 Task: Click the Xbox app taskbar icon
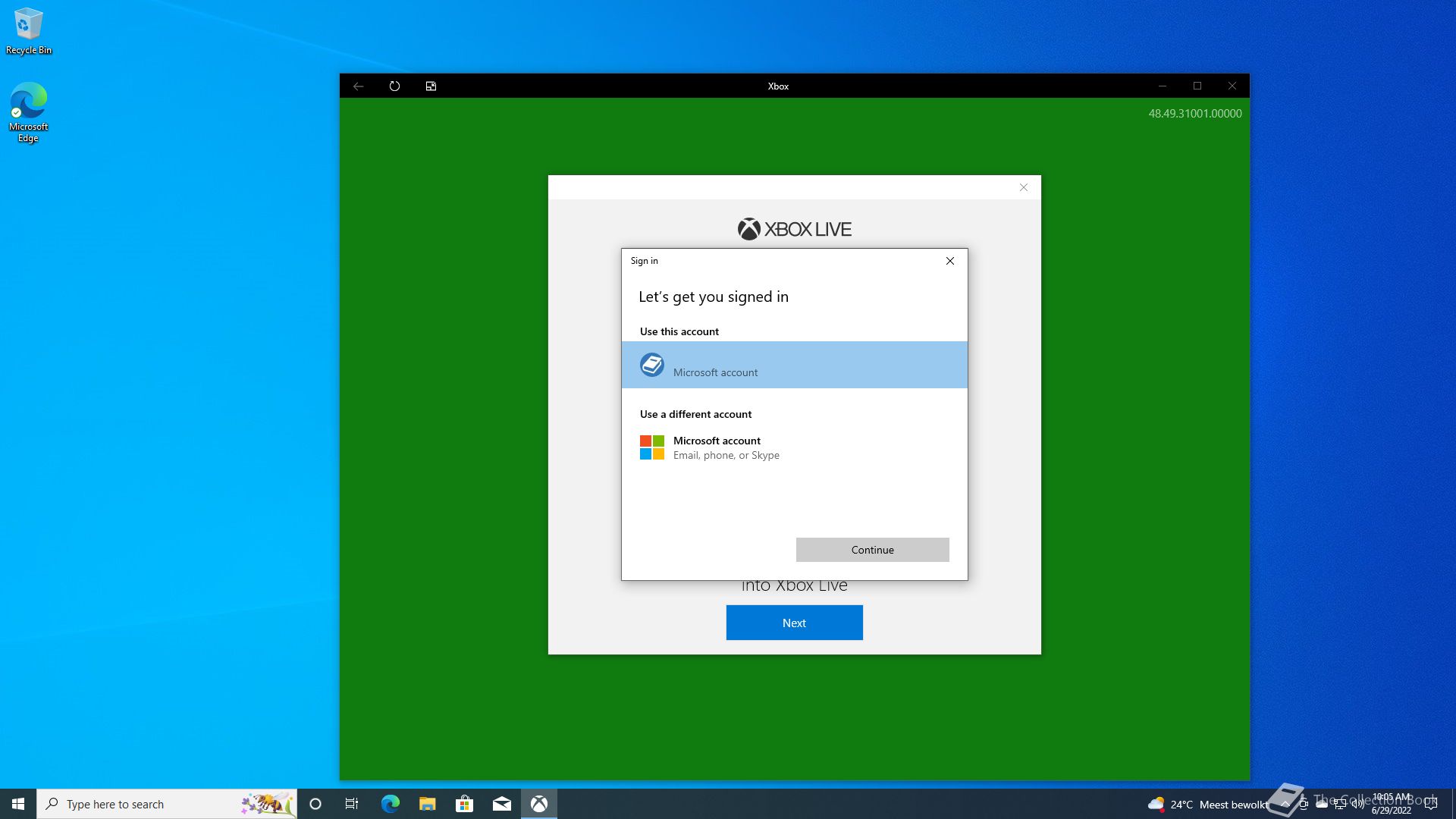(539, 804)
